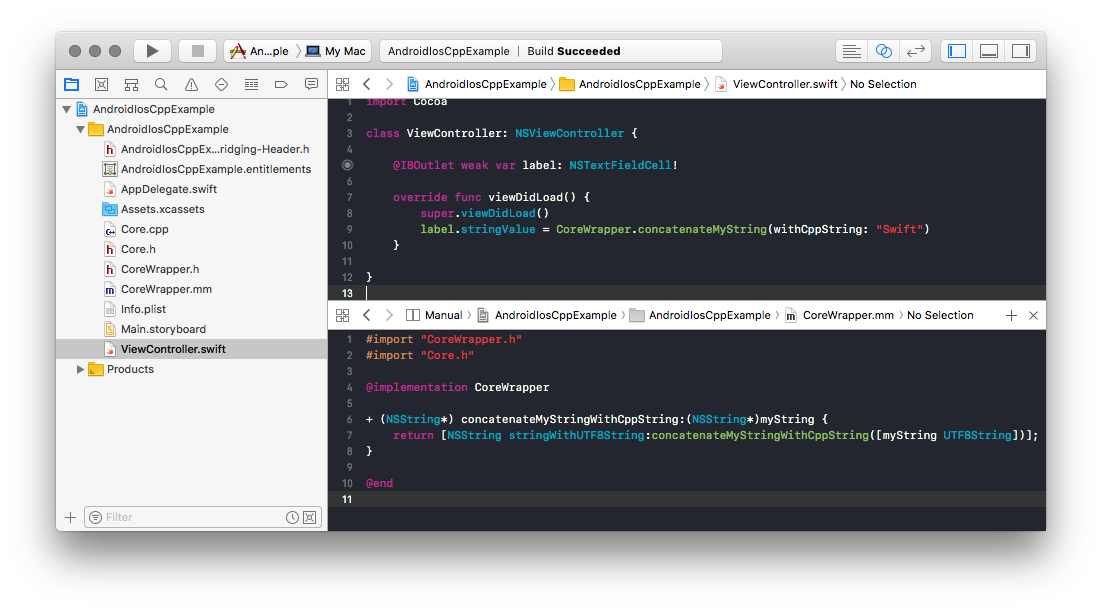Show the breakpoint navigator
1102x611 pixels.
tap(281, 84)
